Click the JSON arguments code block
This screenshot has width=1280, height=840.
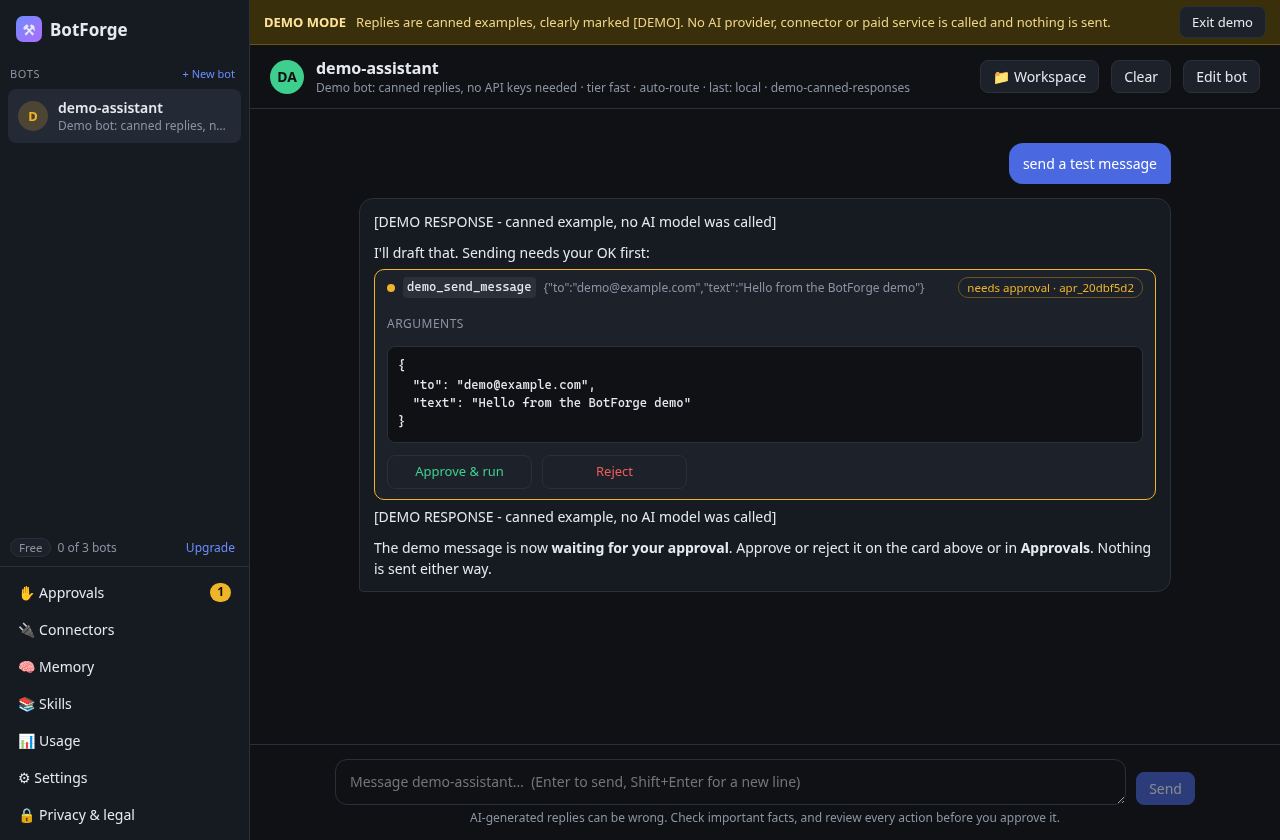pyautogui.click(x=765, y=394)
